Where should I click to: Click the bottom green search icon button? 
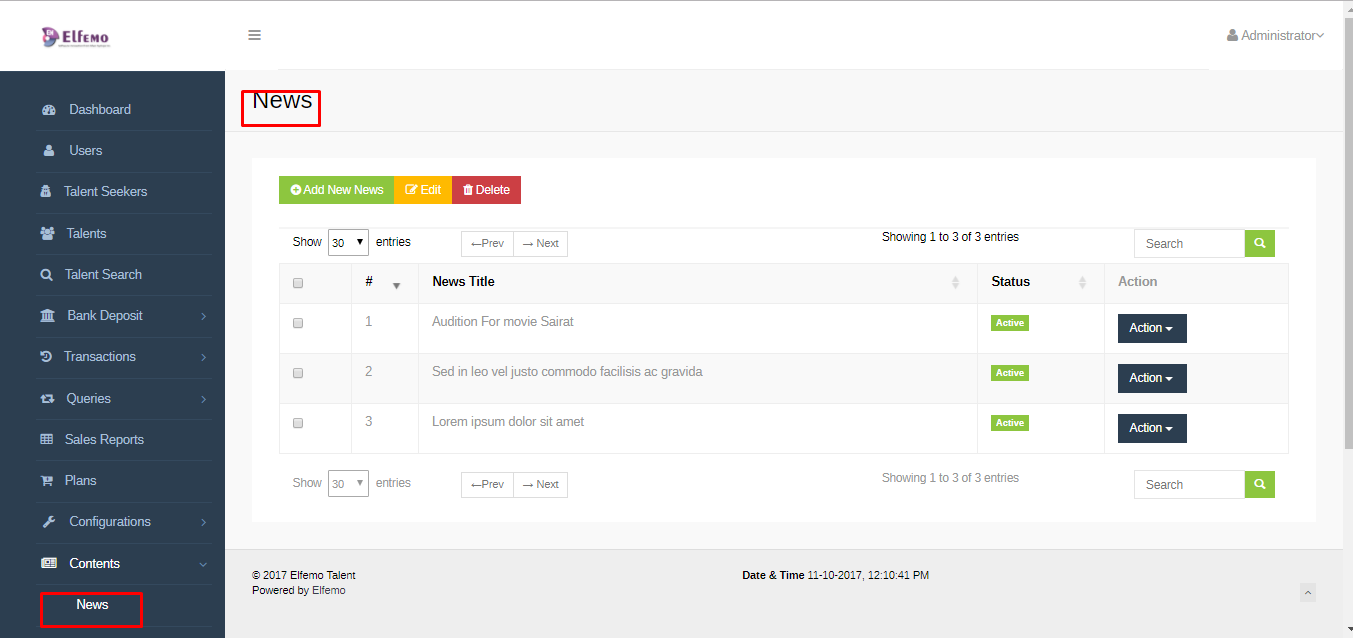coord(1260,484)
